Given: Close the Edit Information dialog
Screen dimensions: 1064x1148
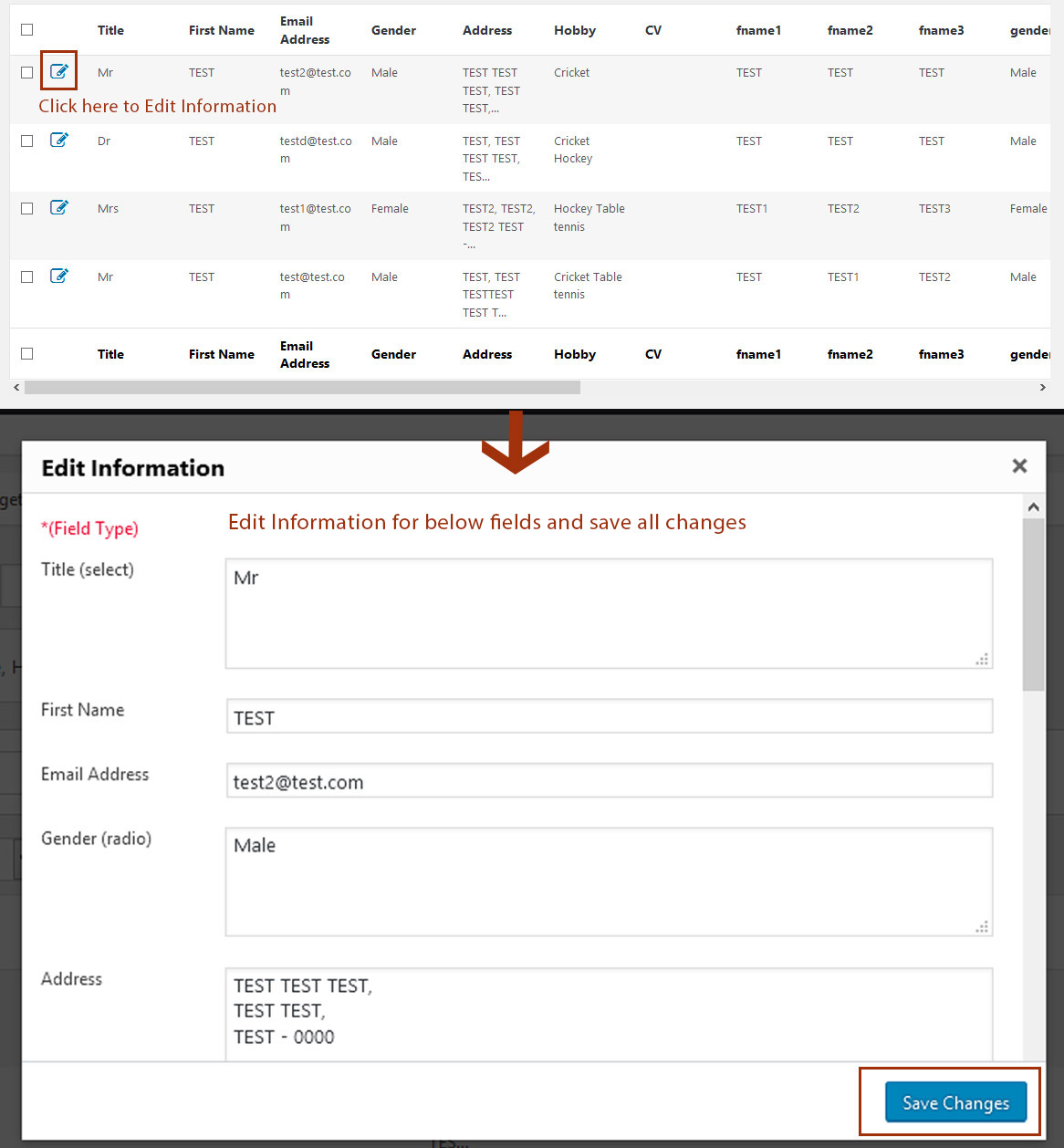Looking at the screenshot, I should tap(1019, 466).
